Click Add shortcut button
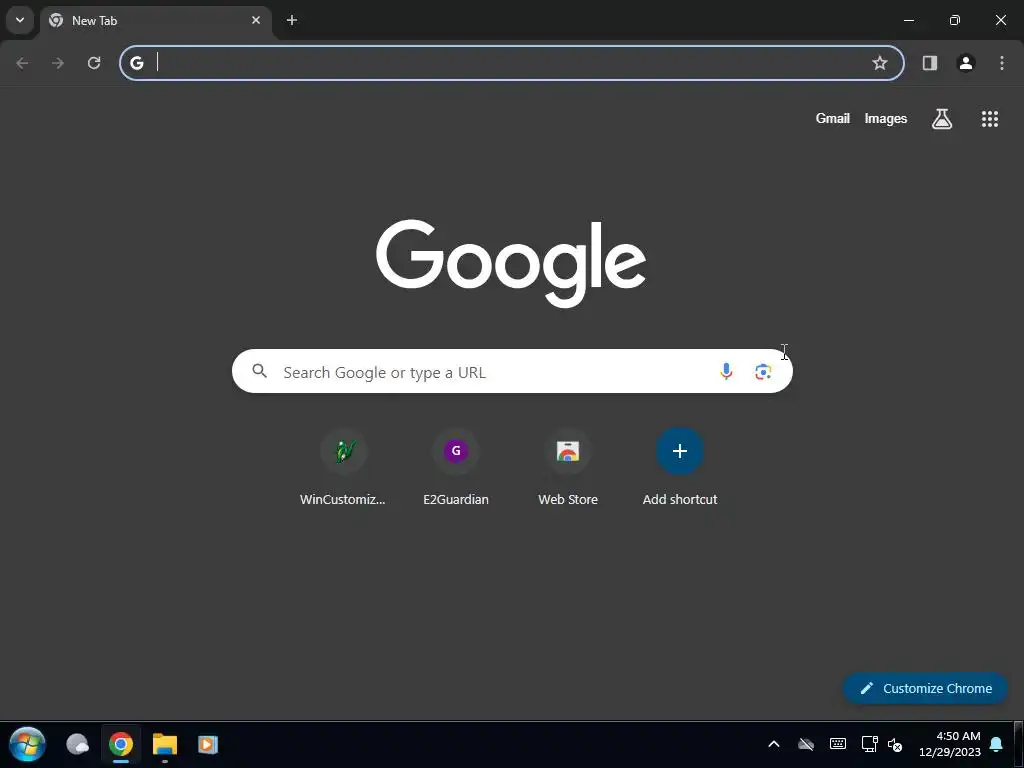 point(680,468)
